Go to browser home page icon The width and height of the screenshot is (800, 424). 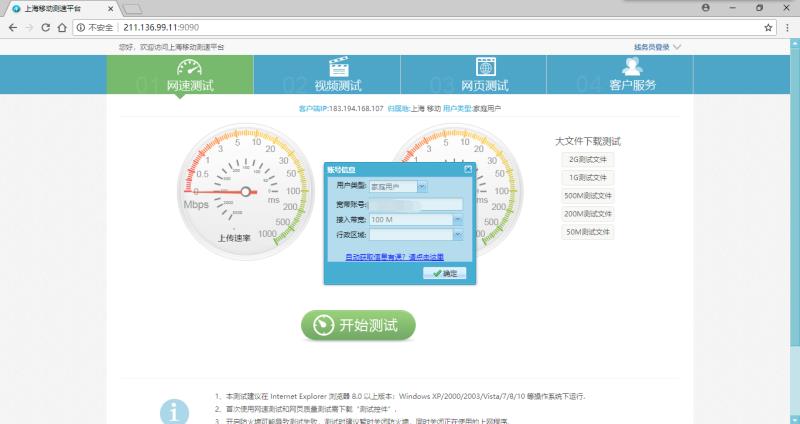tap(62, 28)
